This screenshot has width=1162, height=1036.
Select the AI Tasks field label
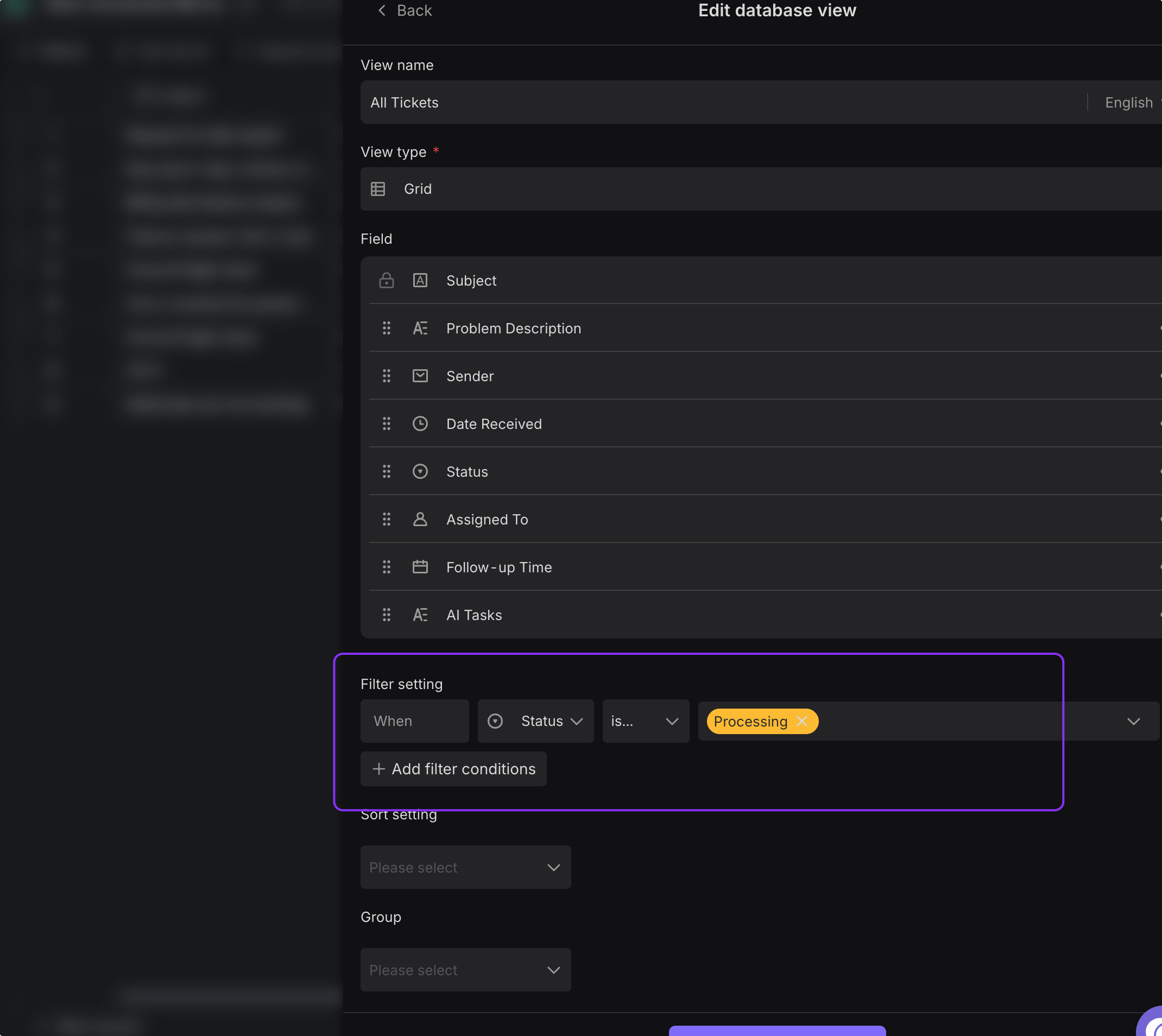[x=474, y=615]
